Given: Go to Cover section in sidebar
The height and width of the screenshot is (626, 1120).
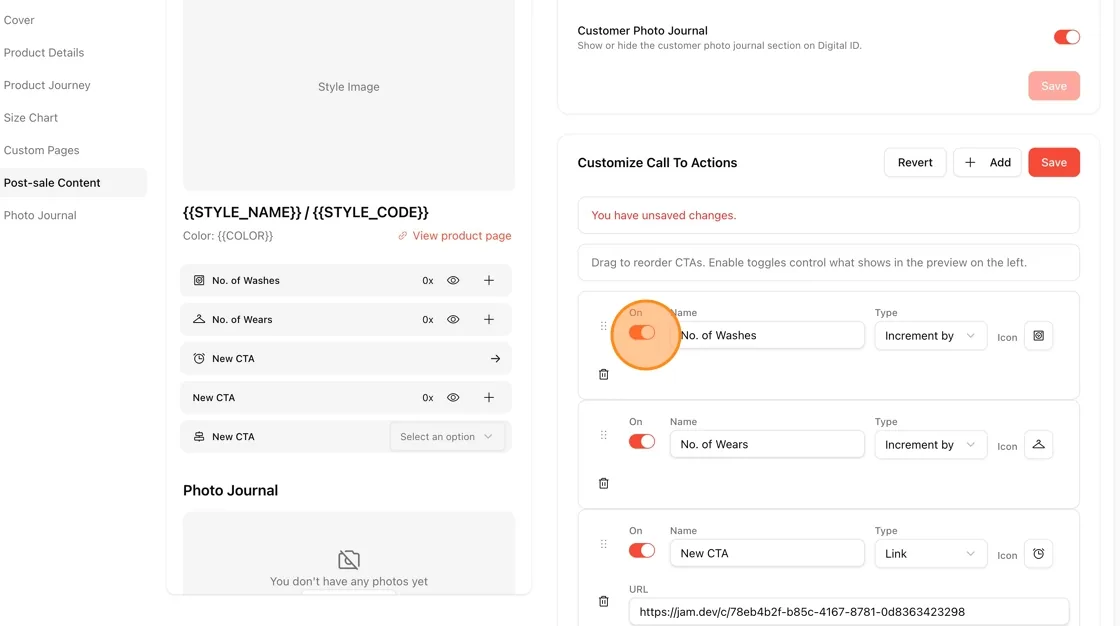Looking at the screenshot, I should pos(19,20).
